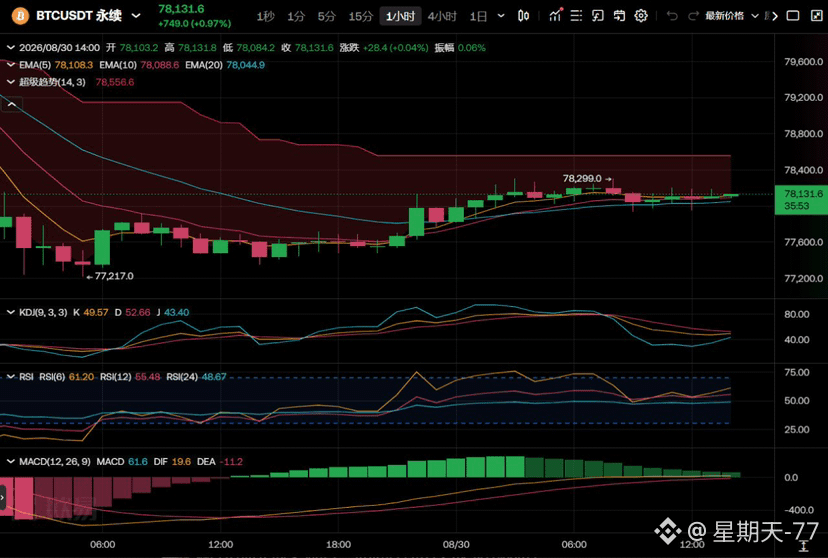Collapse the EMA(5) indicator legend
Screen dimensions: 828x558
(x=11, y=65)
